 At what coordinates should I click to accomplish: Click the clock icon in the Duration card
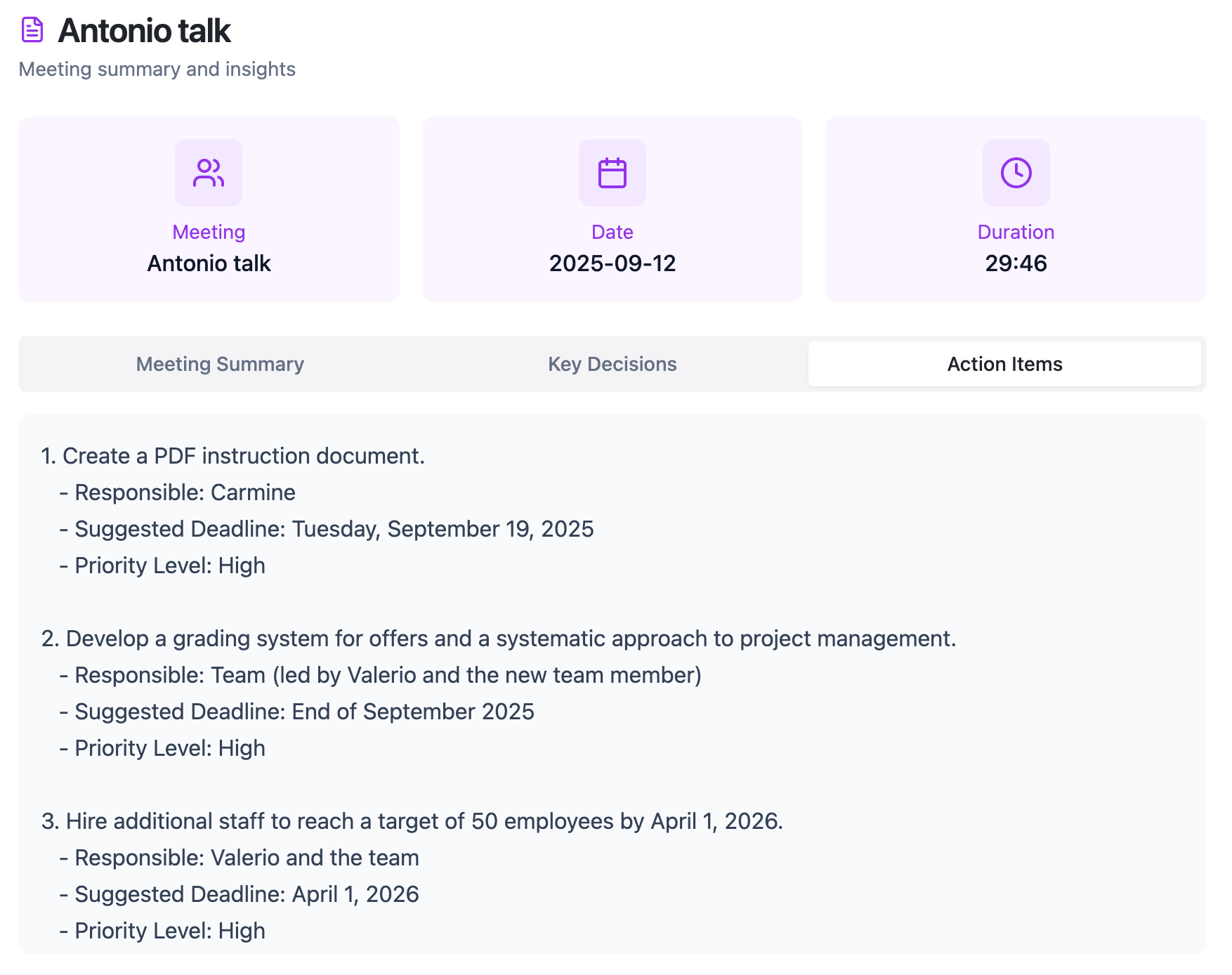pyautogui.click(x=1016, y=173)
